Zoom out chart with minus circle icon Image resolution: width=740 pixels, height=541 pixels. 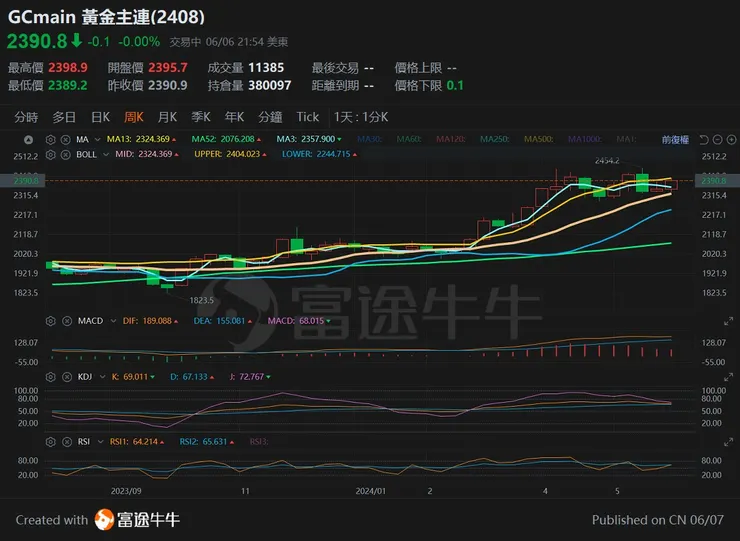pyautogui.click(x=717, y=140)
